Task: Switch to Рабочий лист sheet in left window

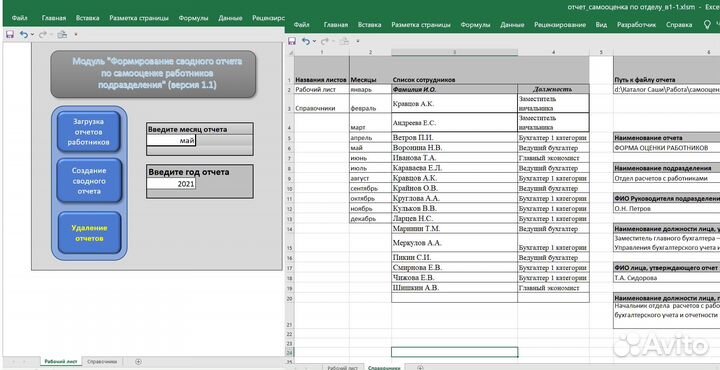Action: (61, 362)
